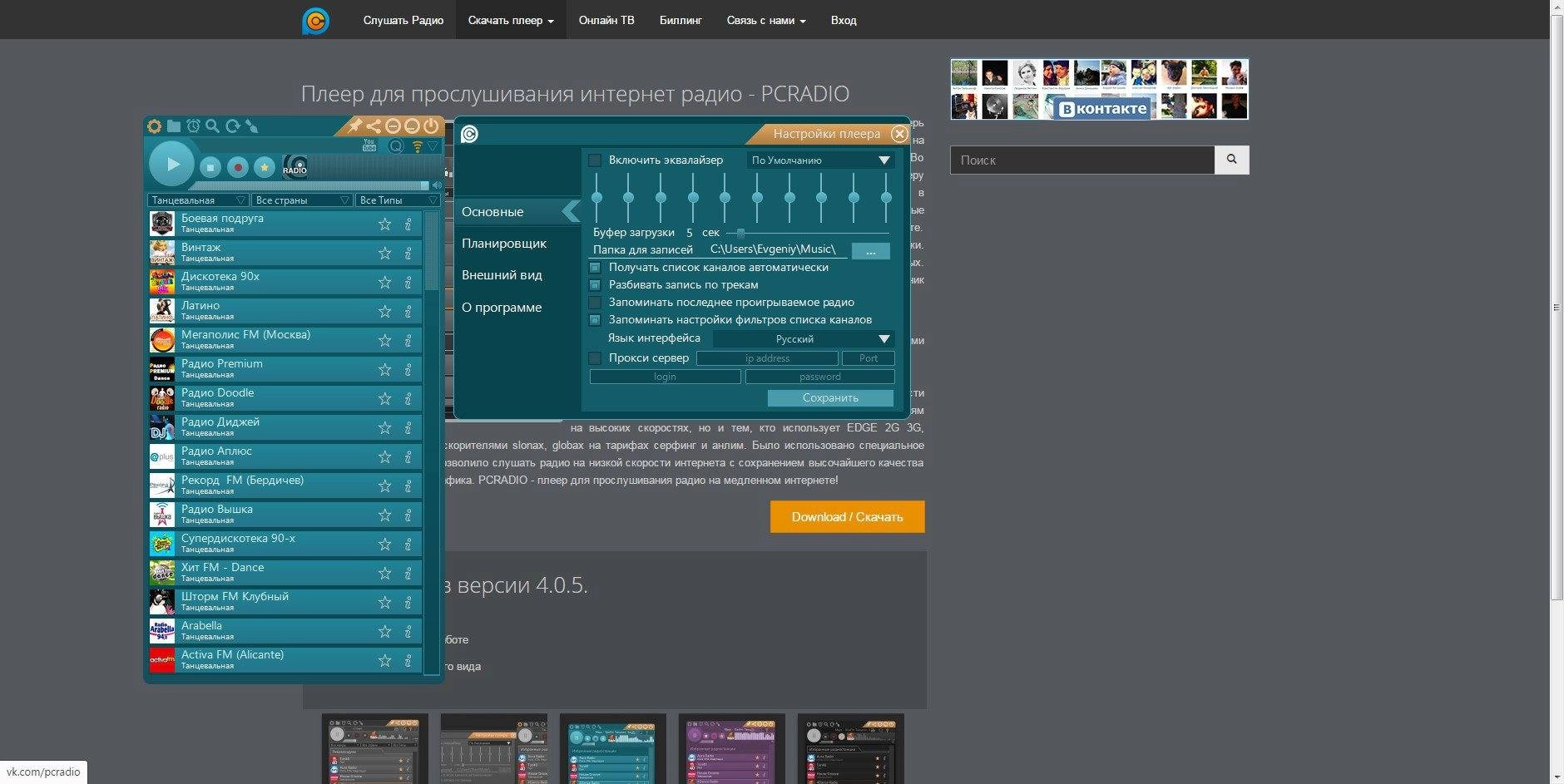The width and height of the screenshot is (1564, 784).
Task: Select the Планировщик settings tab
Action: tap(504, 244)
